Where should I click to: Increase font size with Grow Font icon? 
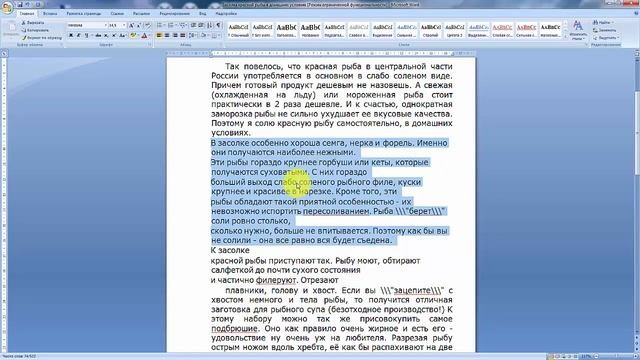[x=131, y=25]
